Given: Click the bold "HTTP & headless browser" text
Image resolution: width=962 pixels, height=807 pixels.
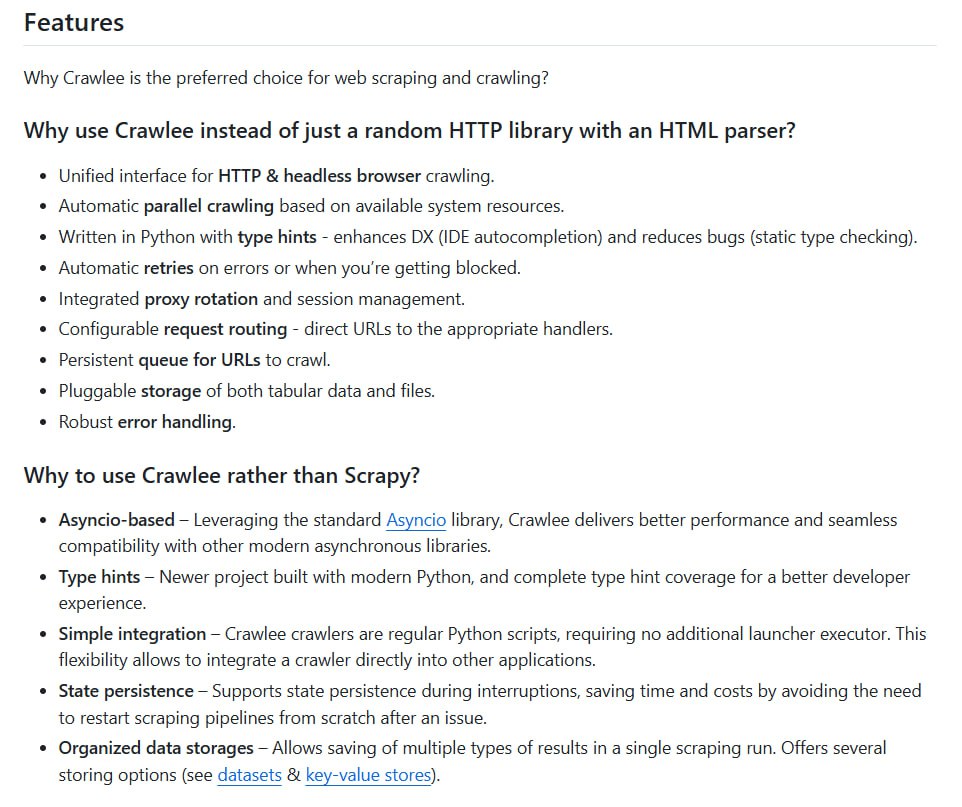Looking at the screenshot, I should (x=320, y=176).
